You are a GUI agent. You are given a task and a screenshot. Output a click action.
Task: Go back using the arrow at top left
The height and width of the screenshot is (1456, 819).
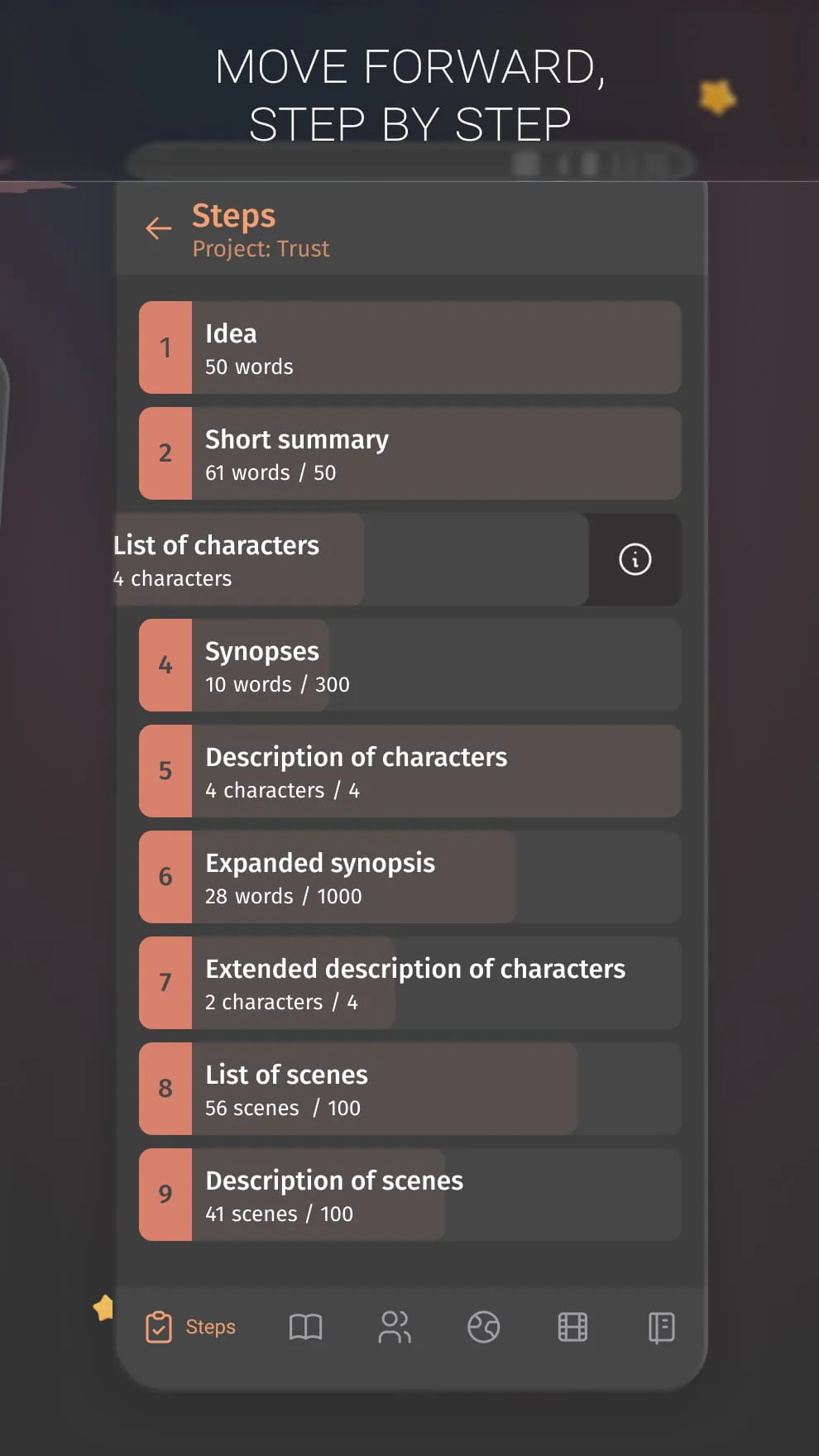pos(158,228)
